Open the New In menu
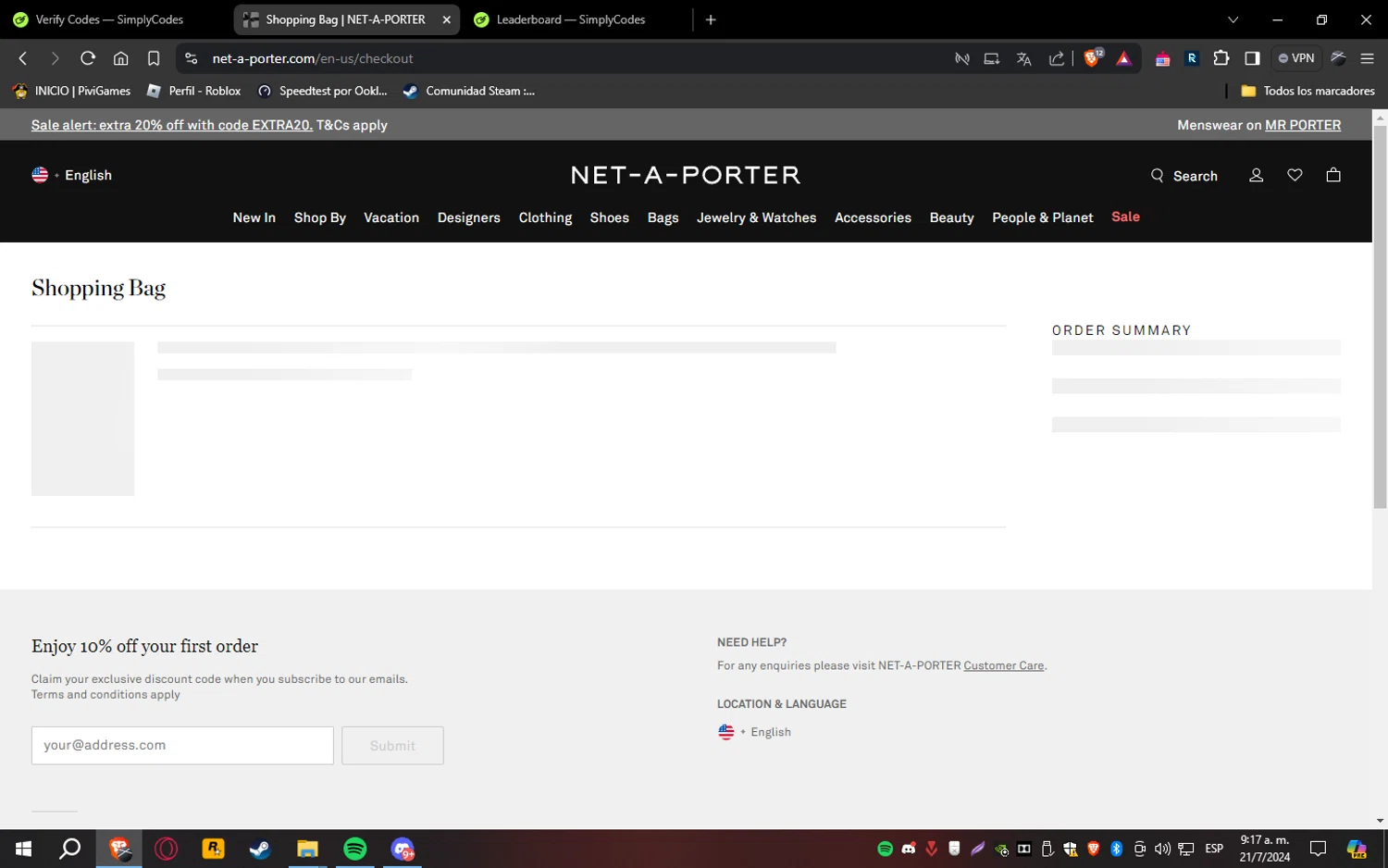Viewport: 1388px width, 868px height. pos(254,217)
